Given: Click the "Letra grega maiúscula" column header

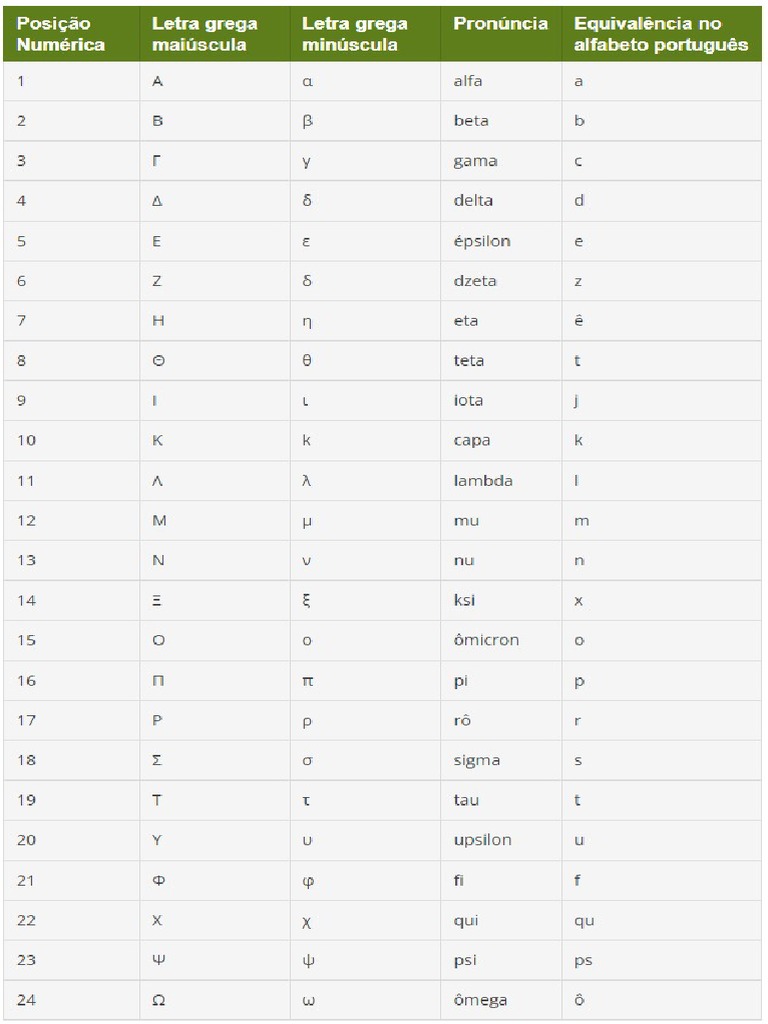Looking at the screenshot, I should coord(204,34).
